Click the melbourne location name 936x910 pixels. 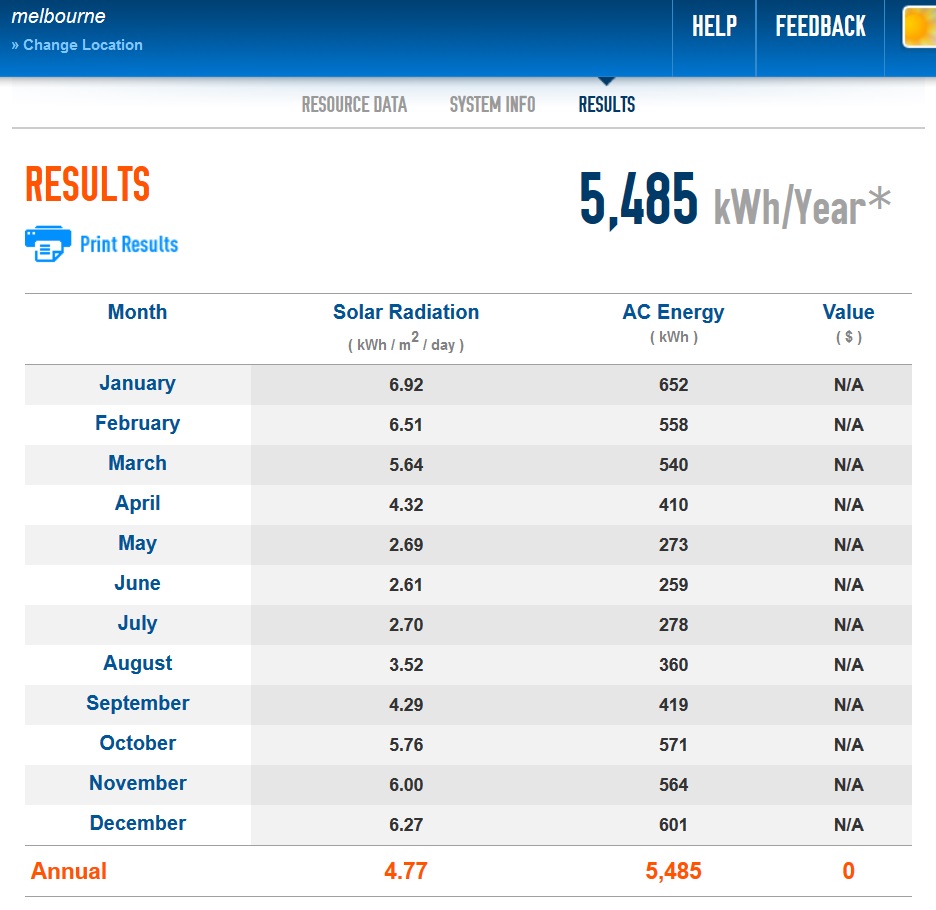[x=58, y=16]
